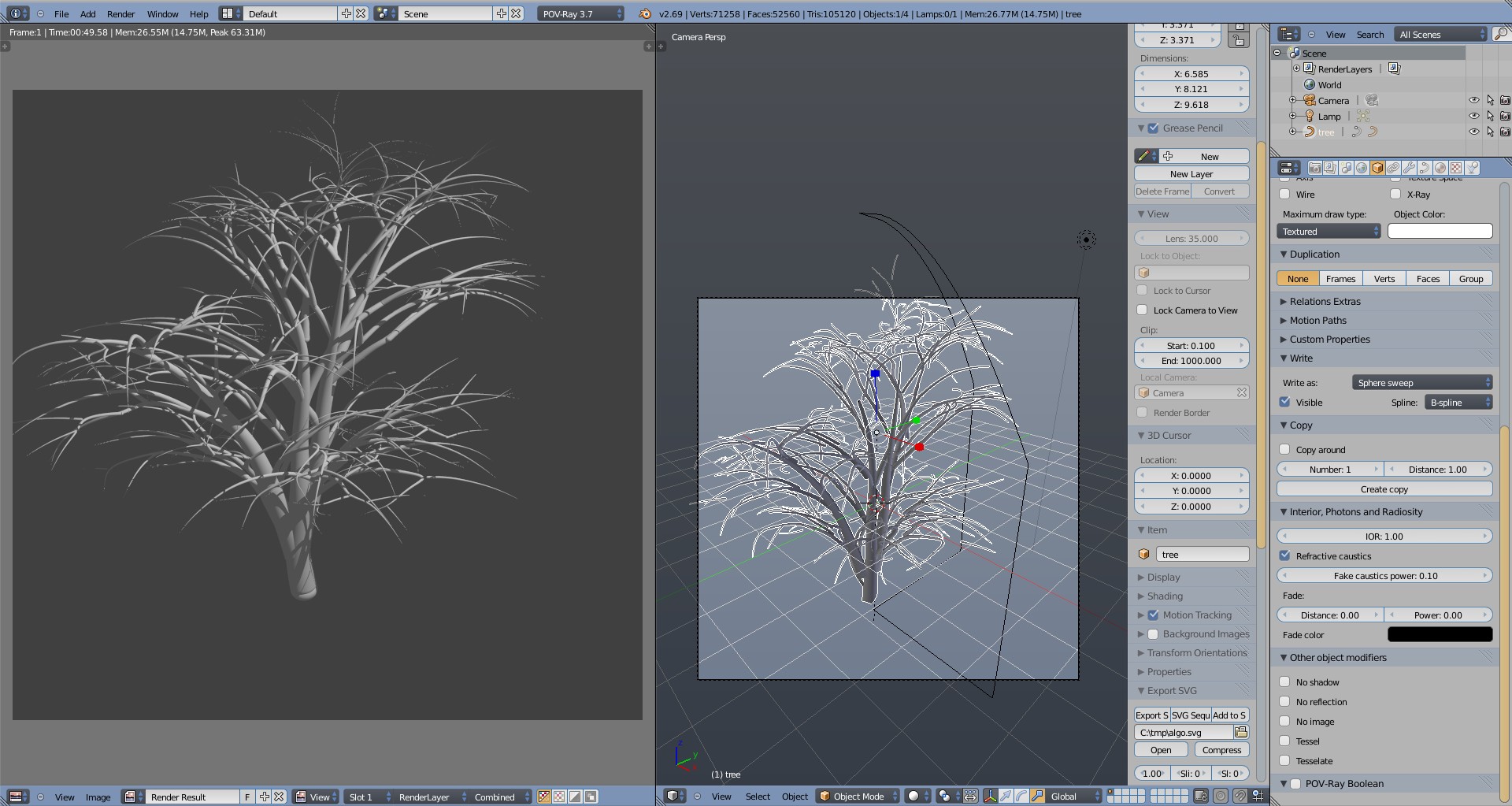
Task: Select the Texture checkerboard properties tab
Action: click(x=1456, y=168)
